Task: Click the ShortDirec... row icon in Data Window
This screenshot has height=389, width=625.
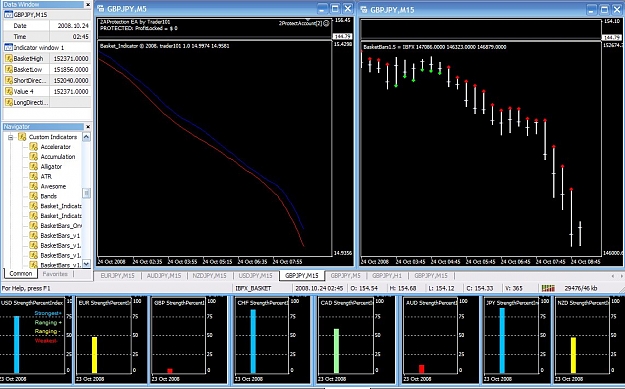Action: (x=8, y=81)
